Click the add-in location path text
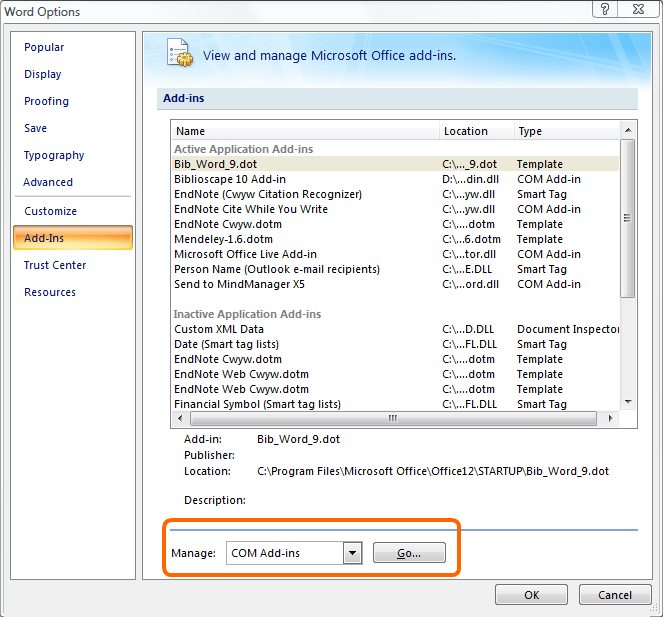663x617 pixels. (433, 471)
